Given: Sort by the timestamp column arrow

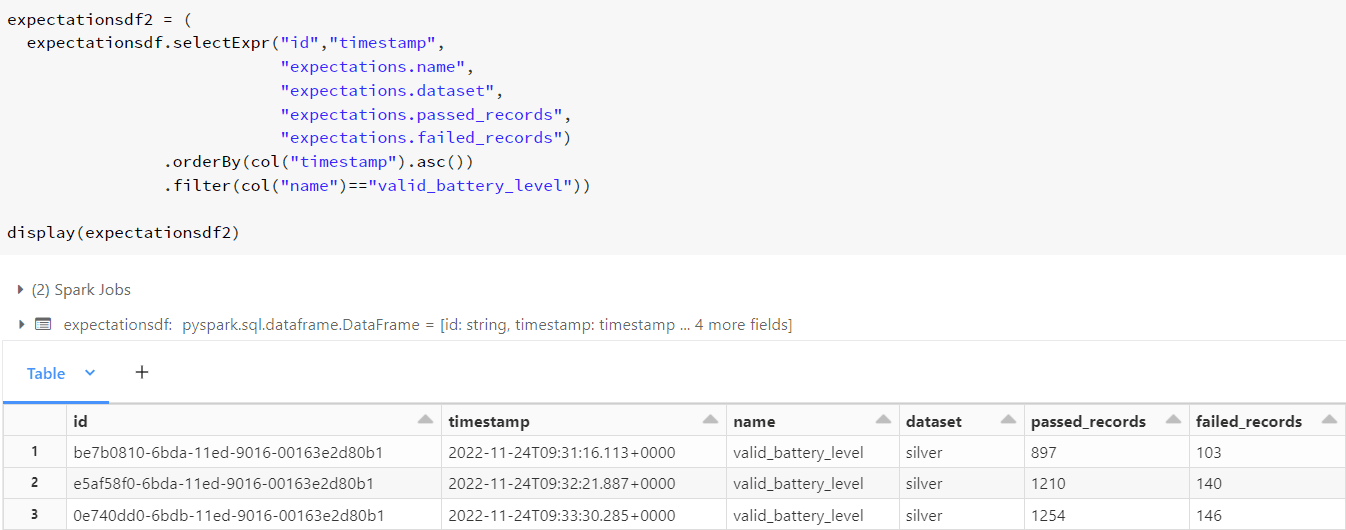Looking at the screenshot, I should 710,421.
